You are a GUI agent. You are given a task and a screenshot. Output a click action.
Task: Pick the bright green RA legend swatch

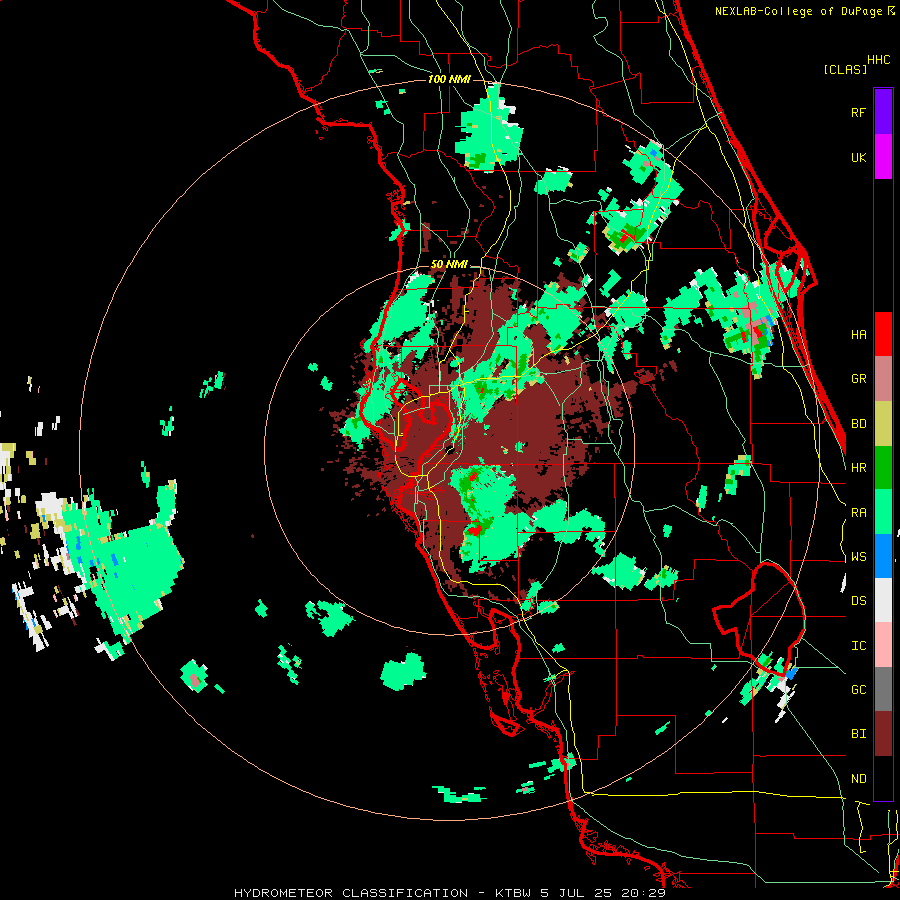pos(883,512)
